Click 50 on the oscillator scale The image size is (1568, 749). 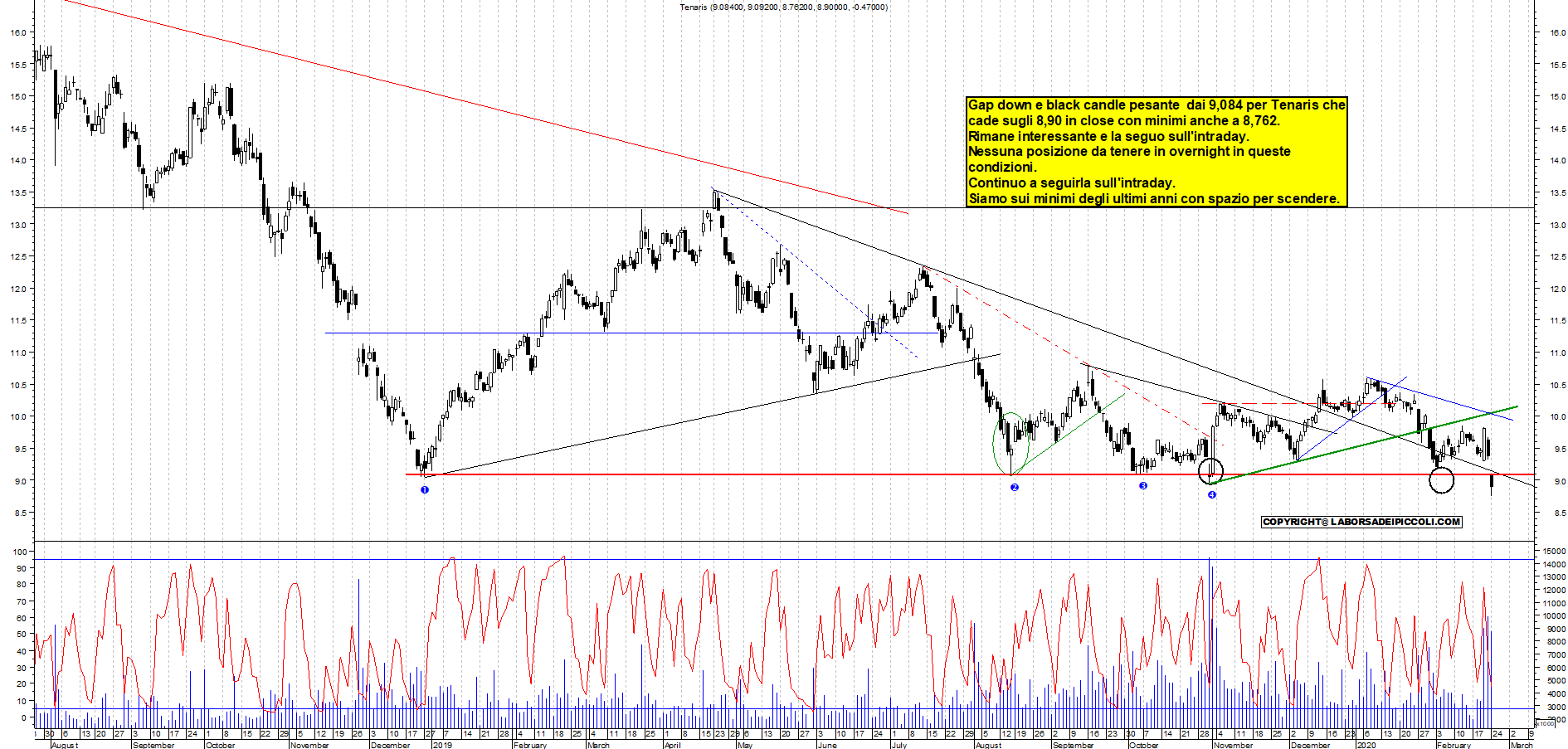[21, 635]
